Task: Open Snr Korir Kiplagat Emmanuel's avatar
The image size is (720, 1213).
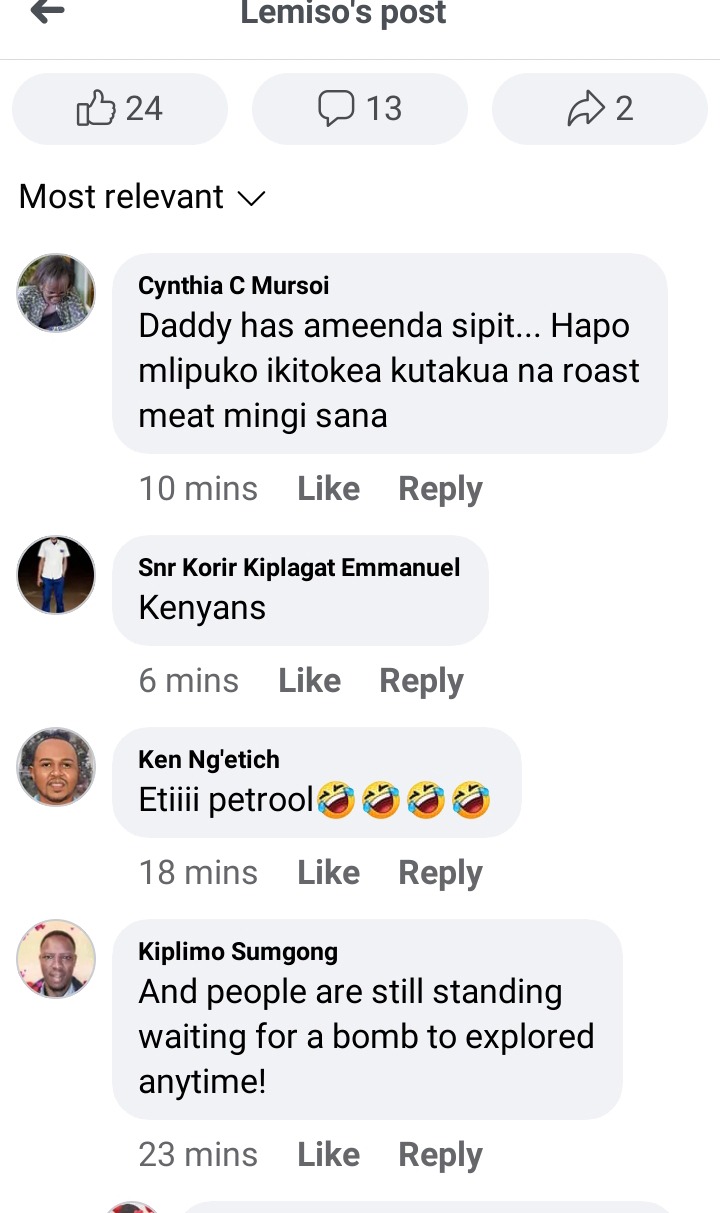Action: (x=56, y=575)
